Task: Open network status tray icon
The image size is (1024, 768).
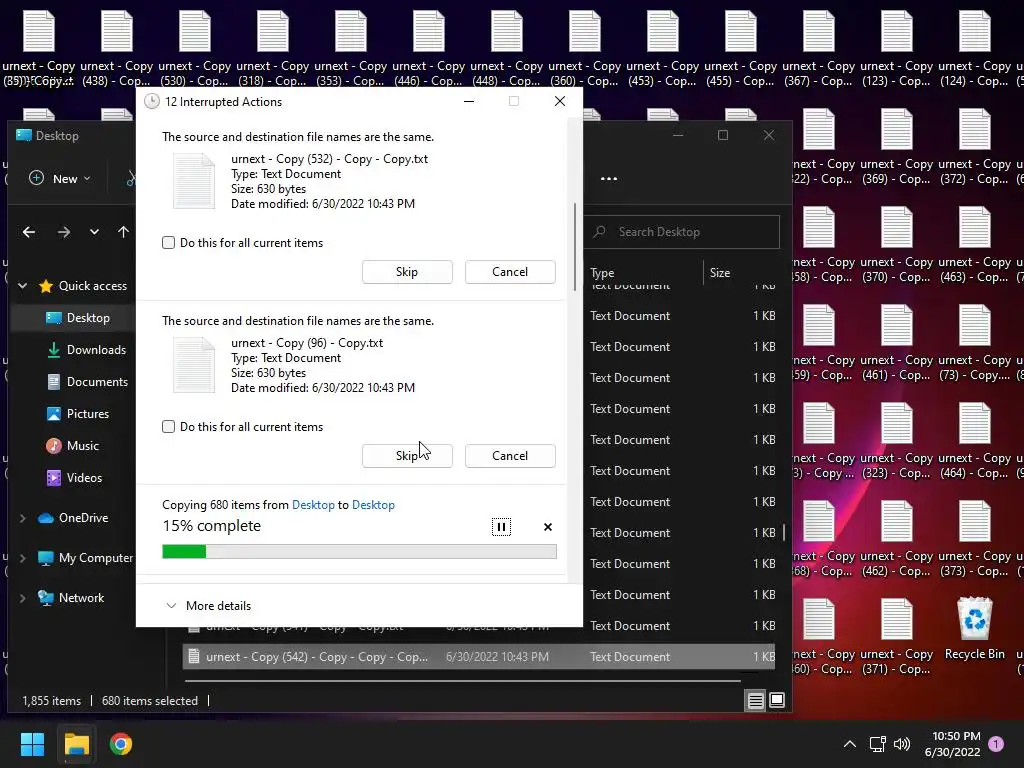Action: [877, 744]
